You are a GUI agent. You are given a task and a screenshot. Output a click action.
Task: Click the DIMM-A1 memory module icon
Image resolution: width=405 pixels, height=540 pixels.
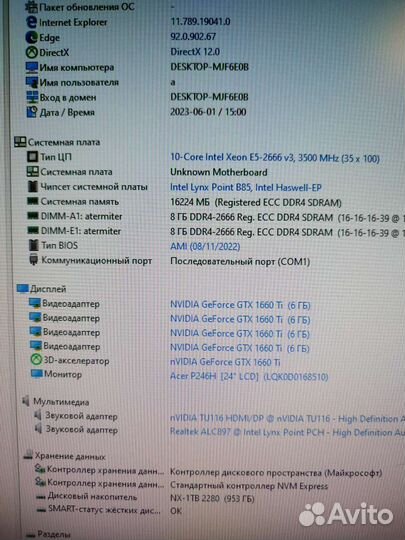(x=33, y=216)
